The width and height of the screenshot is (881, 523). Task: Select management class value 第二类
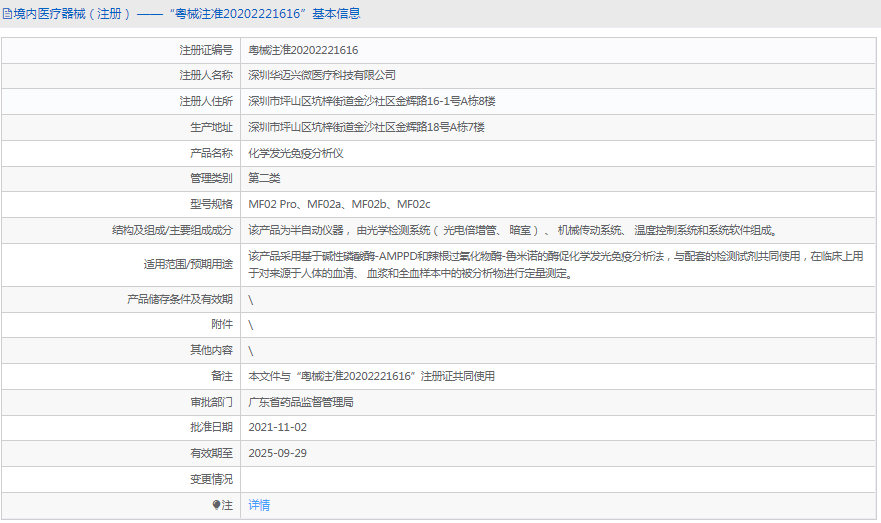[264, 178]
